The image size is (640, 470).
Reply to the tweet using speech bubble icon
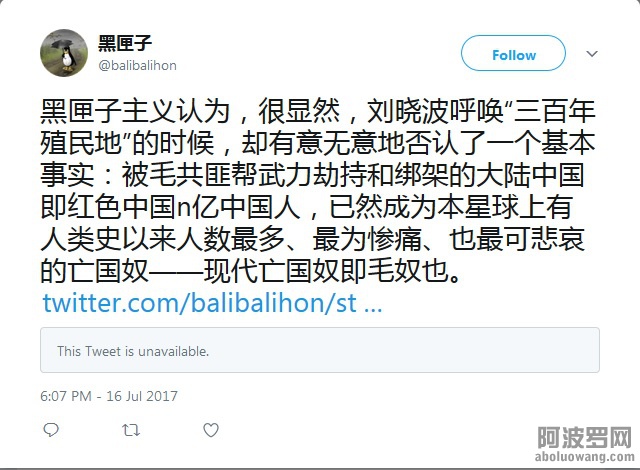coord(51,430)
